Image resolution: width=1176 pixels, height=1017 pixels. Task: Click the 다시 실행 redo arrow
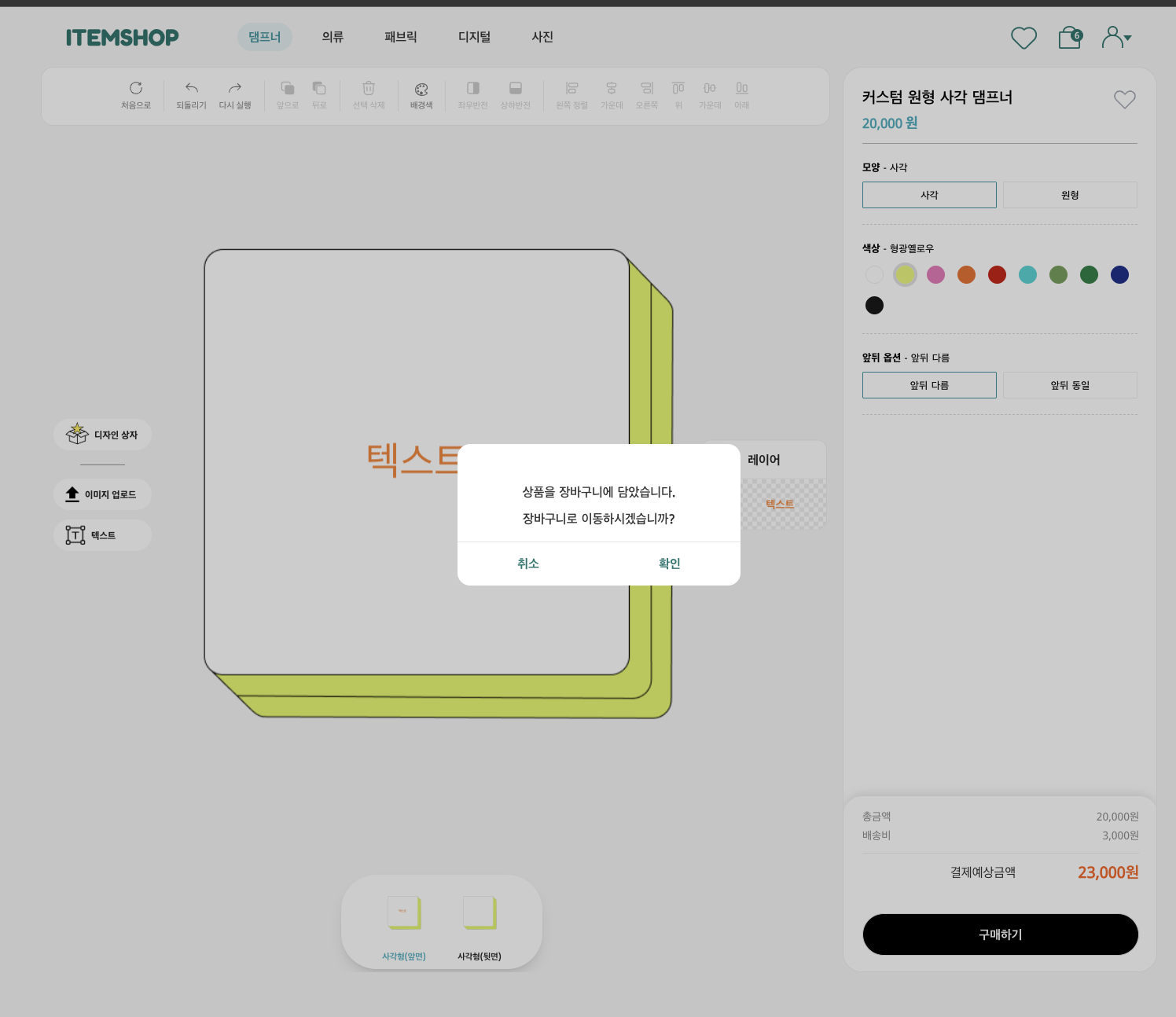[x=234, y=89]
